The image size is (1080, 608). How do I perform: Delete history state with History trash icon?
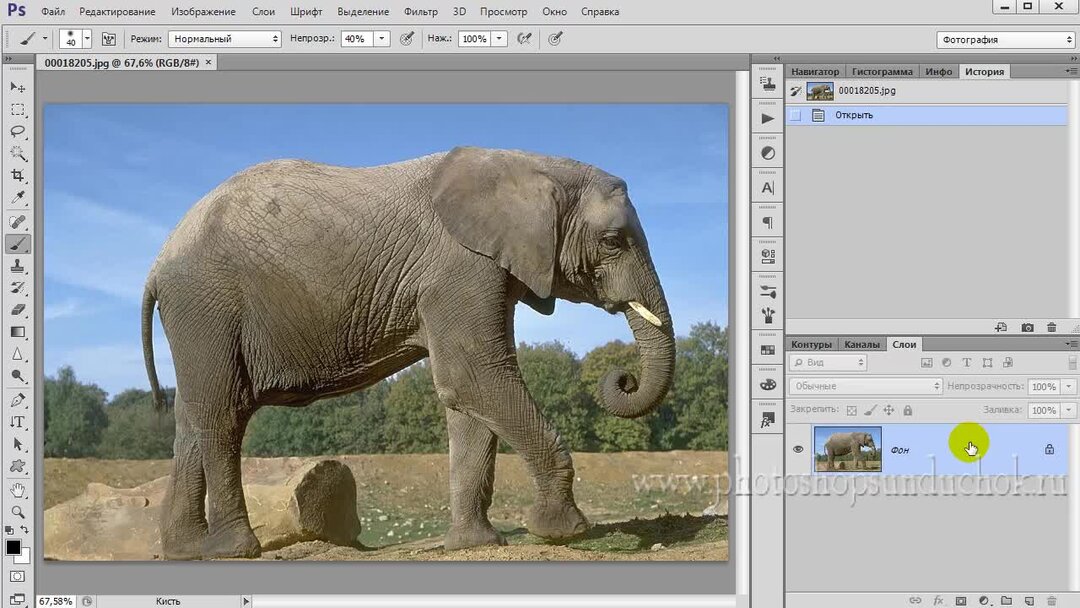point(1051,328)
